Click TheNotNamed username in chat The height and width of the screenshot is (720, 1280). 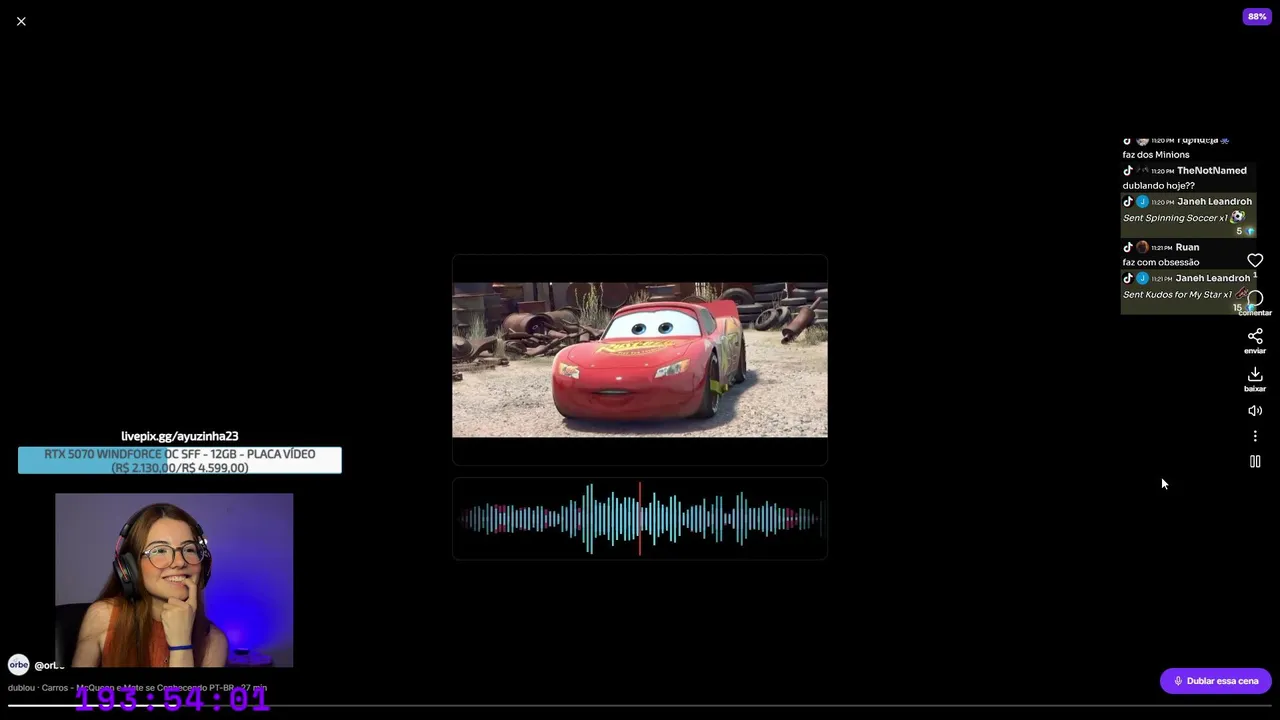[x=1212, y=171]
